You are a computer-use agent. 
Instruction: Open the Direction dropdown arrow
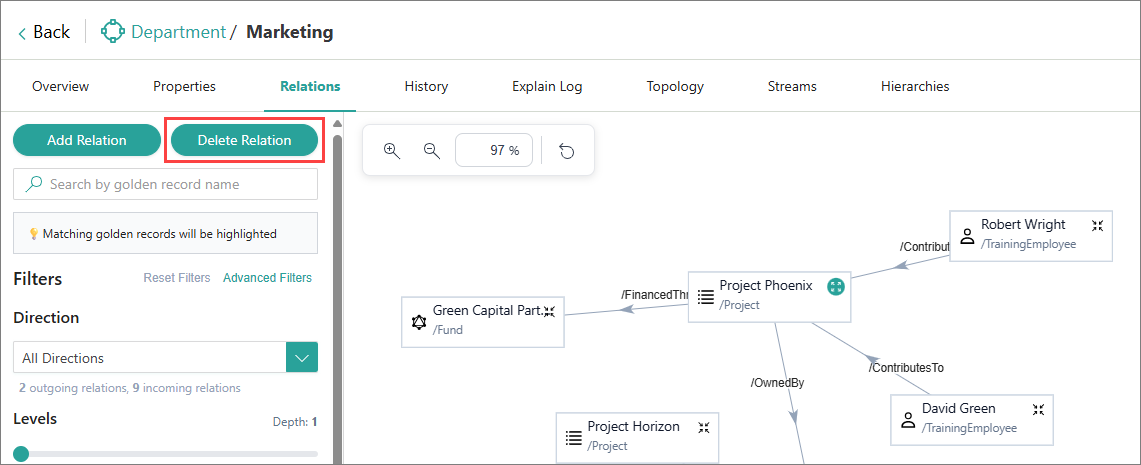pos(302,358)
